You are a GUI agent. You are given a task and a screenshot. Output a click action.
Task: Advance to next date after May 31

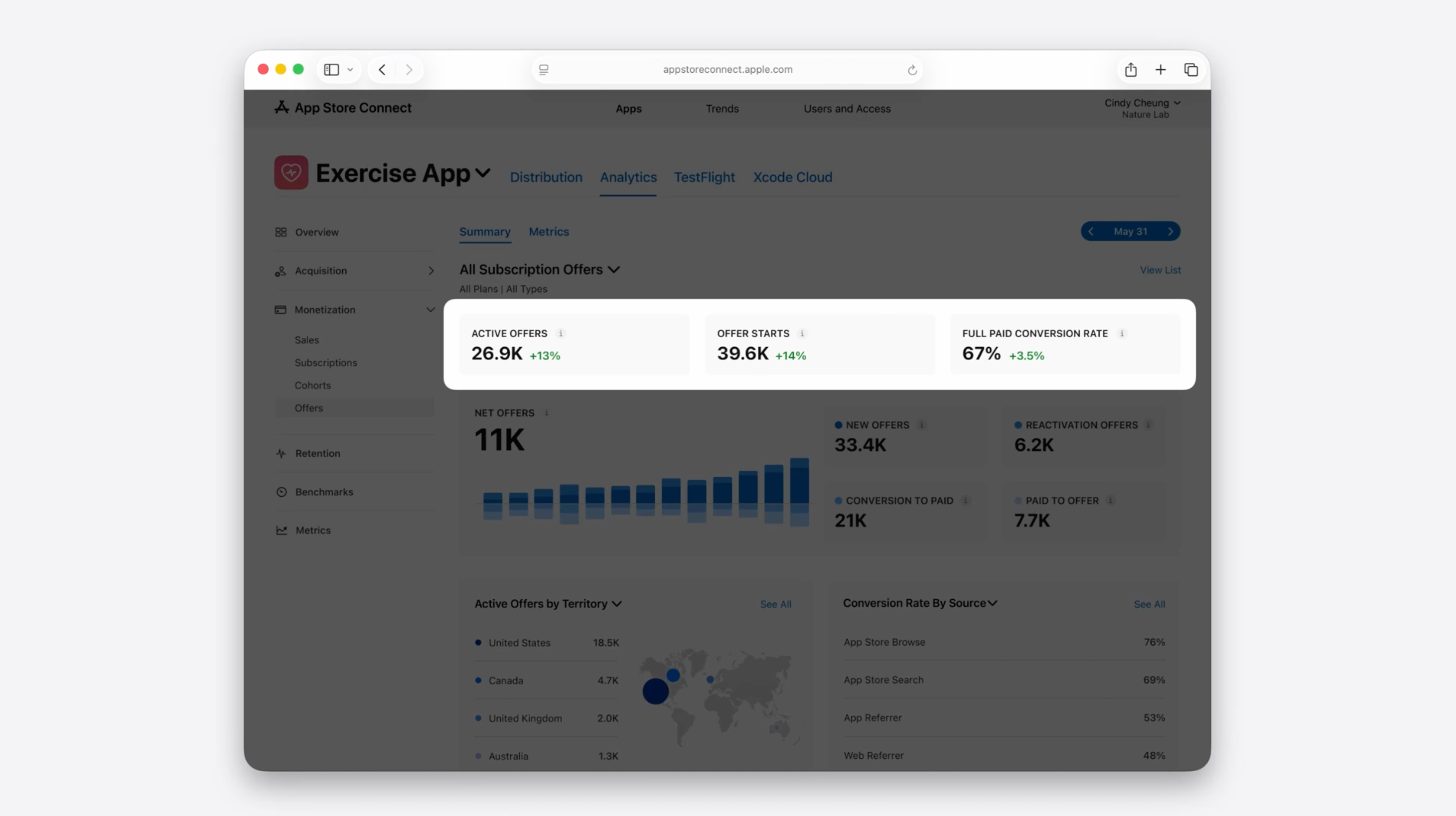pyautogui.click(x=1170, y=232)
